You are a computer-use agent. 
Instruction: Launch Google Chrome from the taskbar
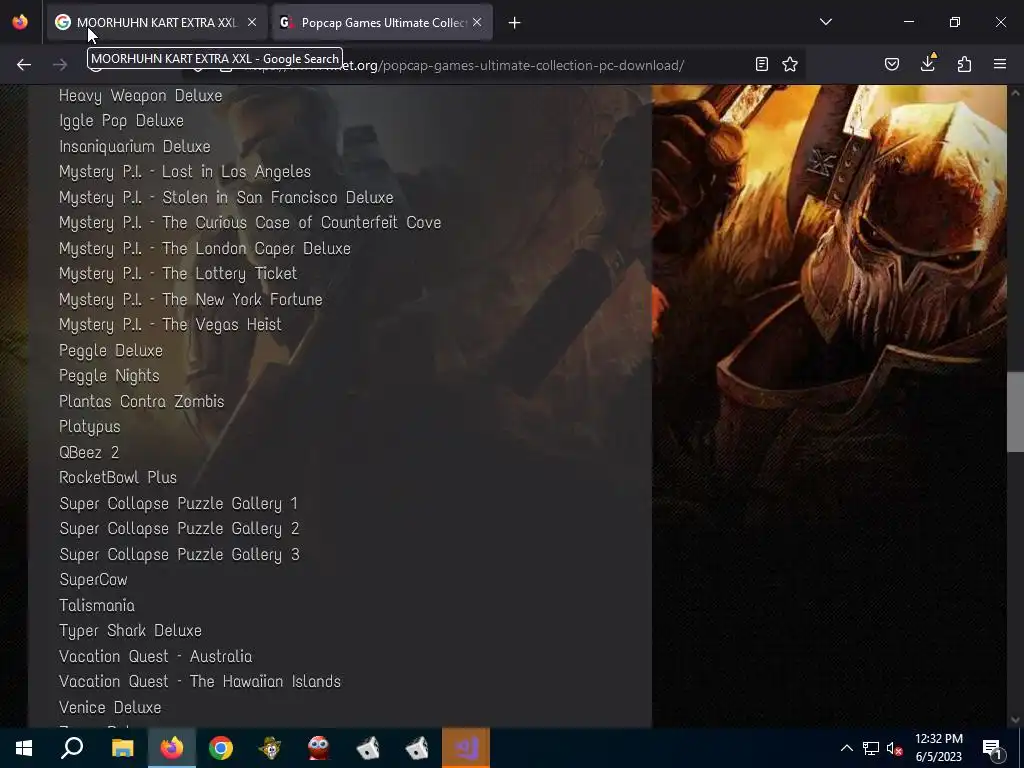221,748
